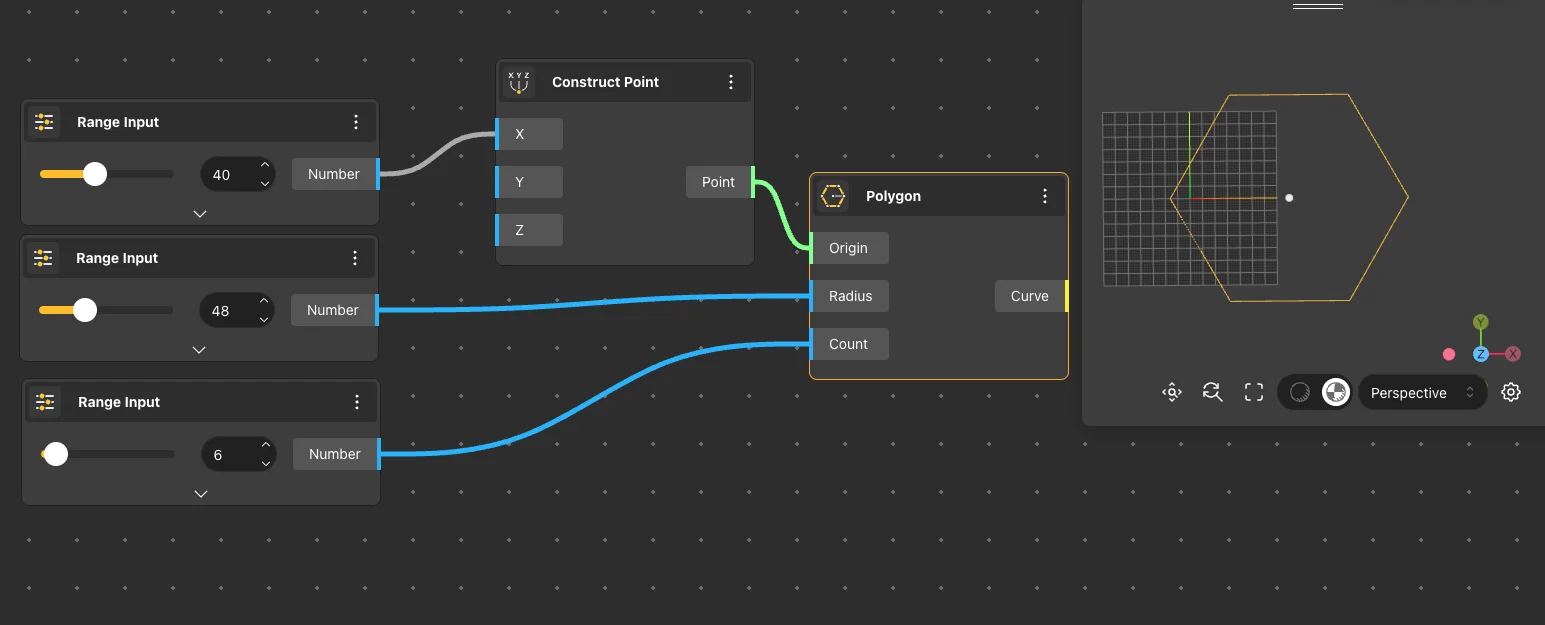Viewport: 1545px width, 625px height.
Task: Open viewport settings gear
Action: tap(1511, 393)
